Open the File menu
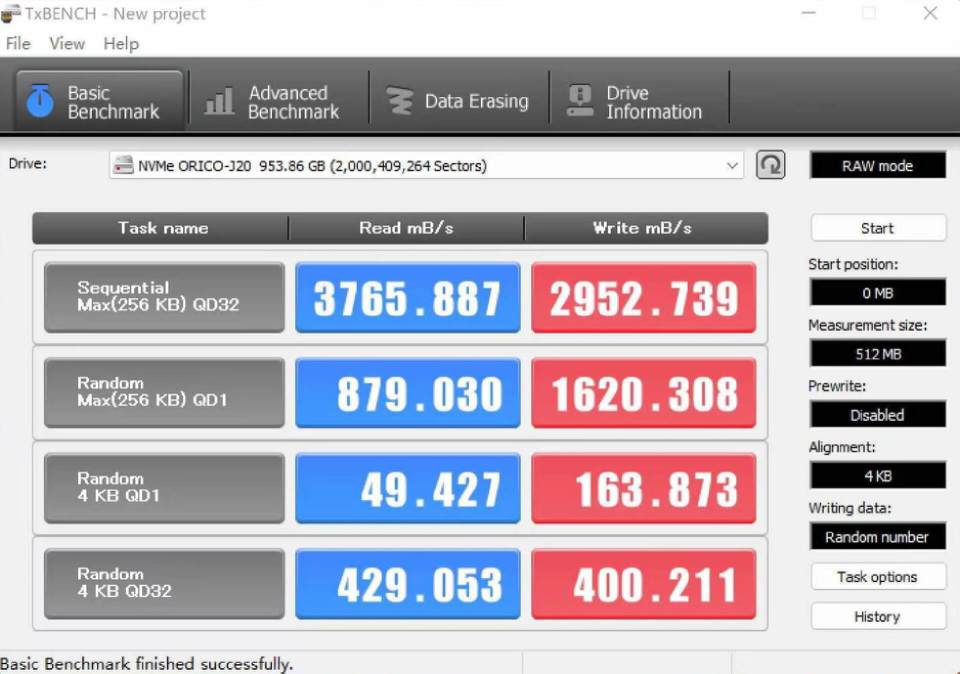Image resolution: width=960 pixels, height=674 pixels. point(18,43)
